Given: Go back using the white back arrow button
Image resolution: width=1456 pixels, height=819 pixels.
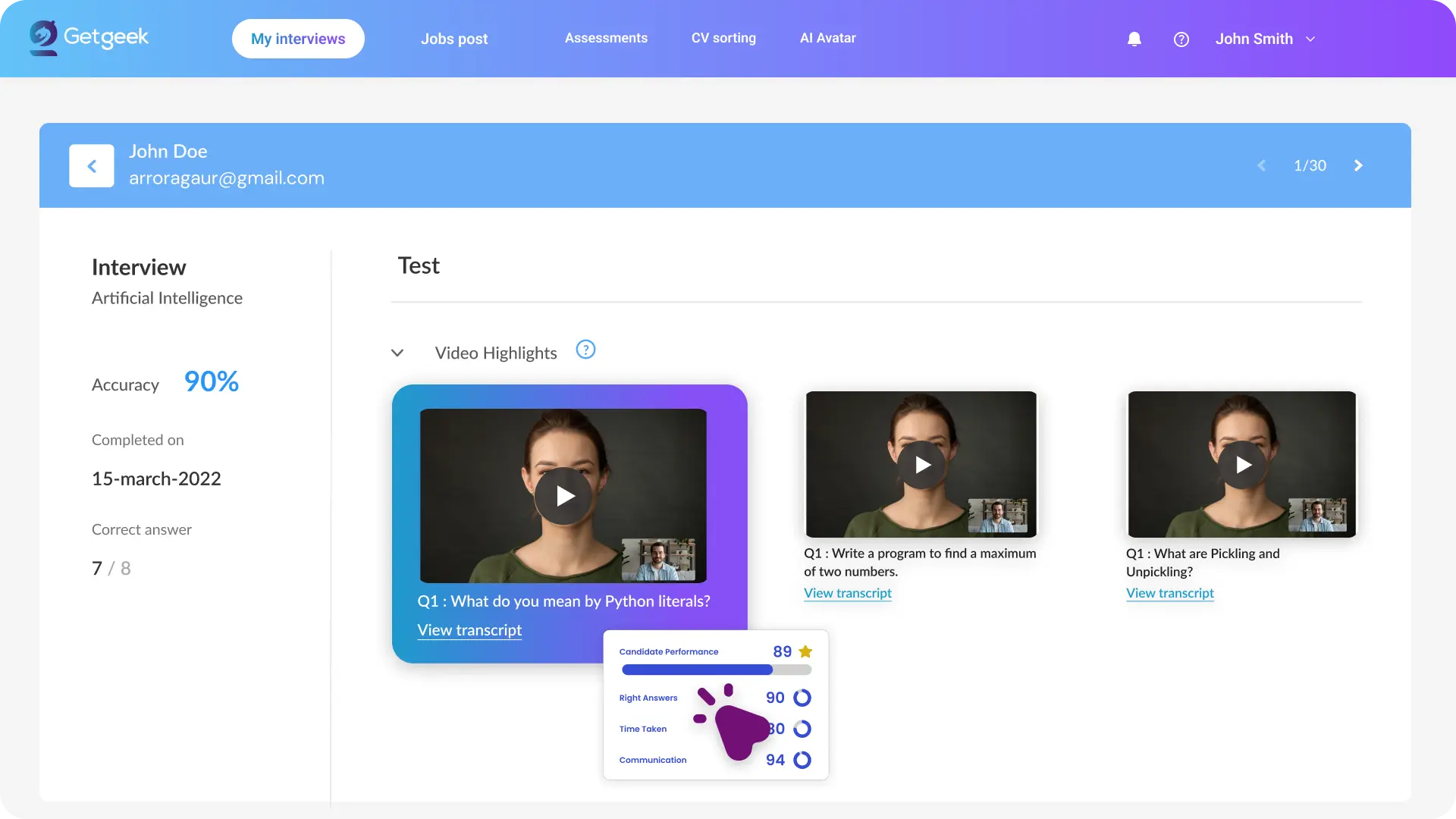Looking at the screenshot, I should [x=92, y=166].
